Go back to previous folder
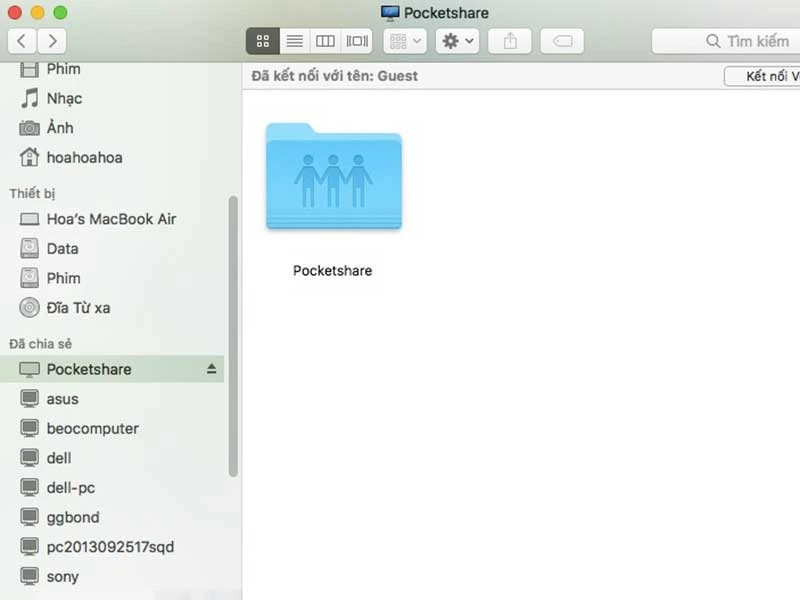Image resolution: width=800 pixels, height=600 pixels. click(22, 41)
